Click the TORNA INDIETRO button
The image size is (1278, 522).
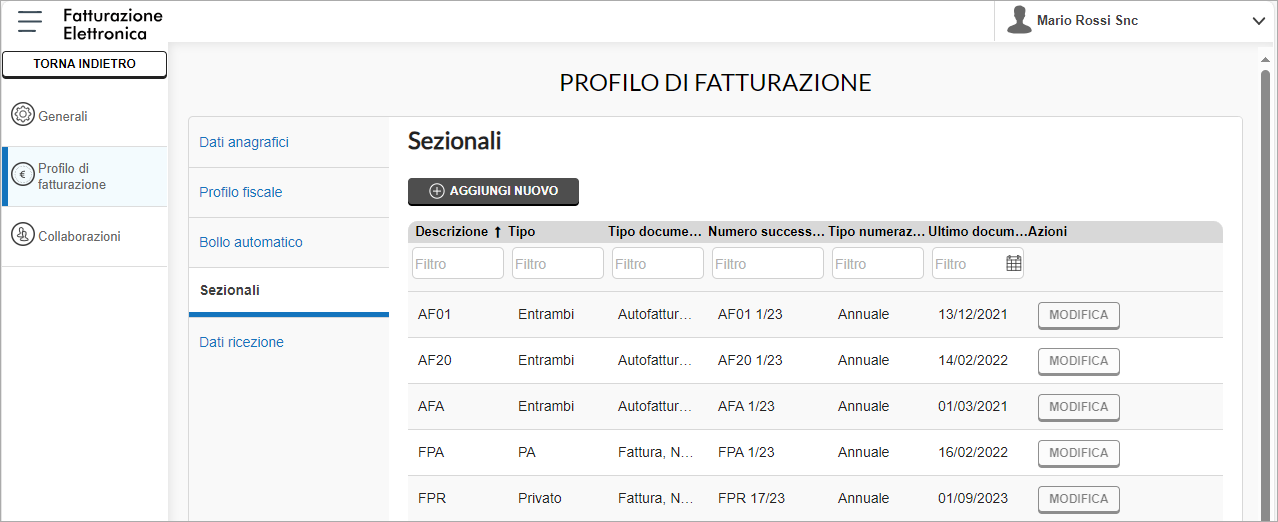pos(84,64)
